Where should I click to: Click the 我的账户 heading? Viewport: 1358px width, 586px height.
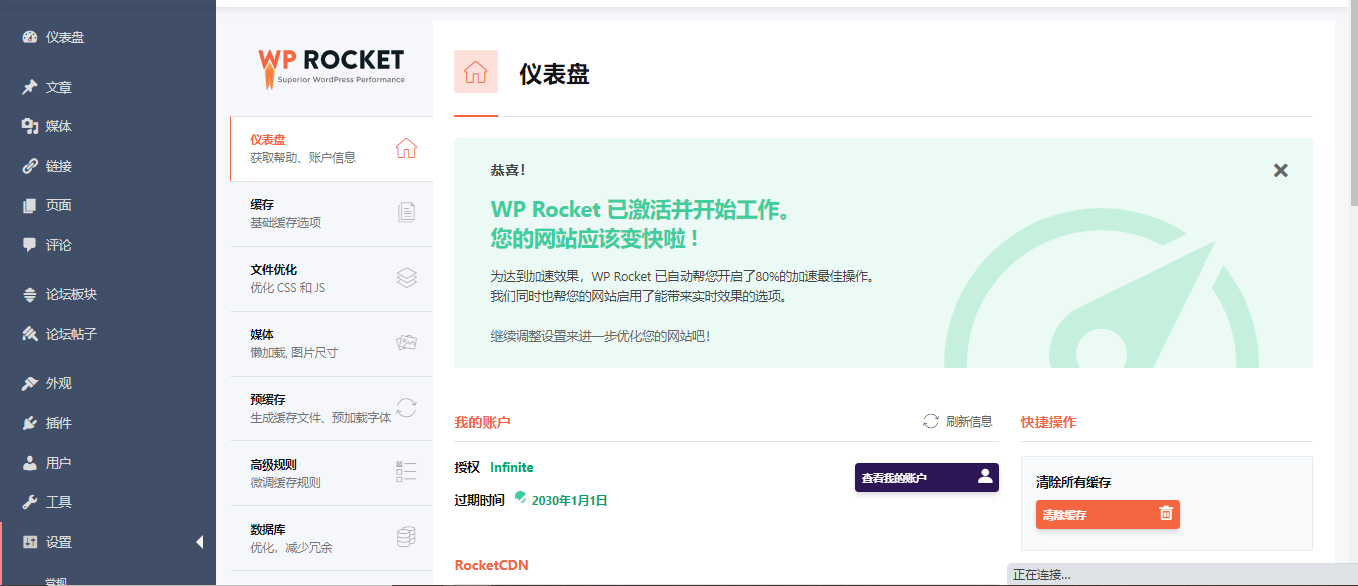(482, 422)
